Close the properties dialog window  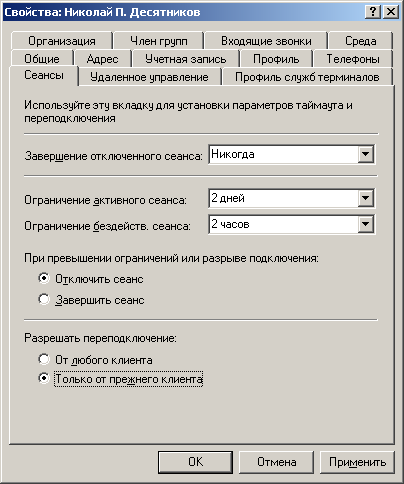coord(390,12)
